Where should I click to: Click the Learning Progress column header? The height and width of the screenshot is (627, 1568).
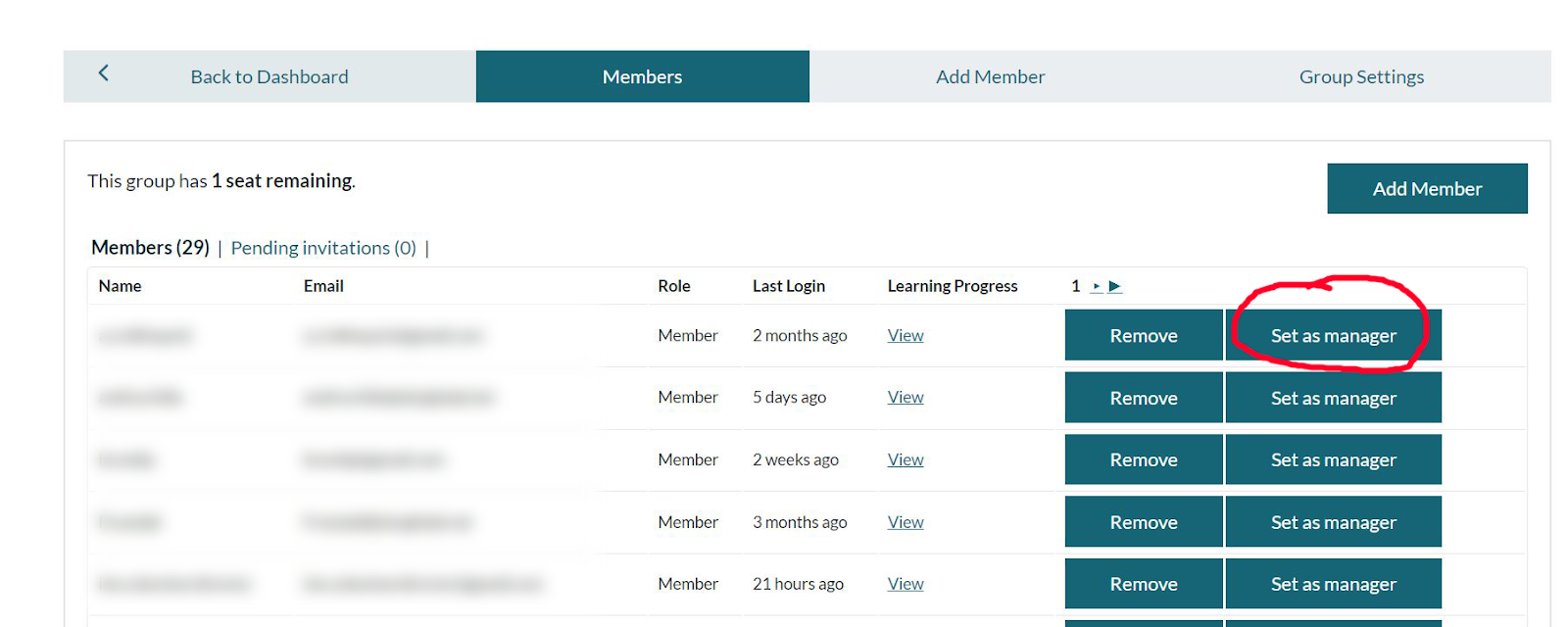click(953, 286)
